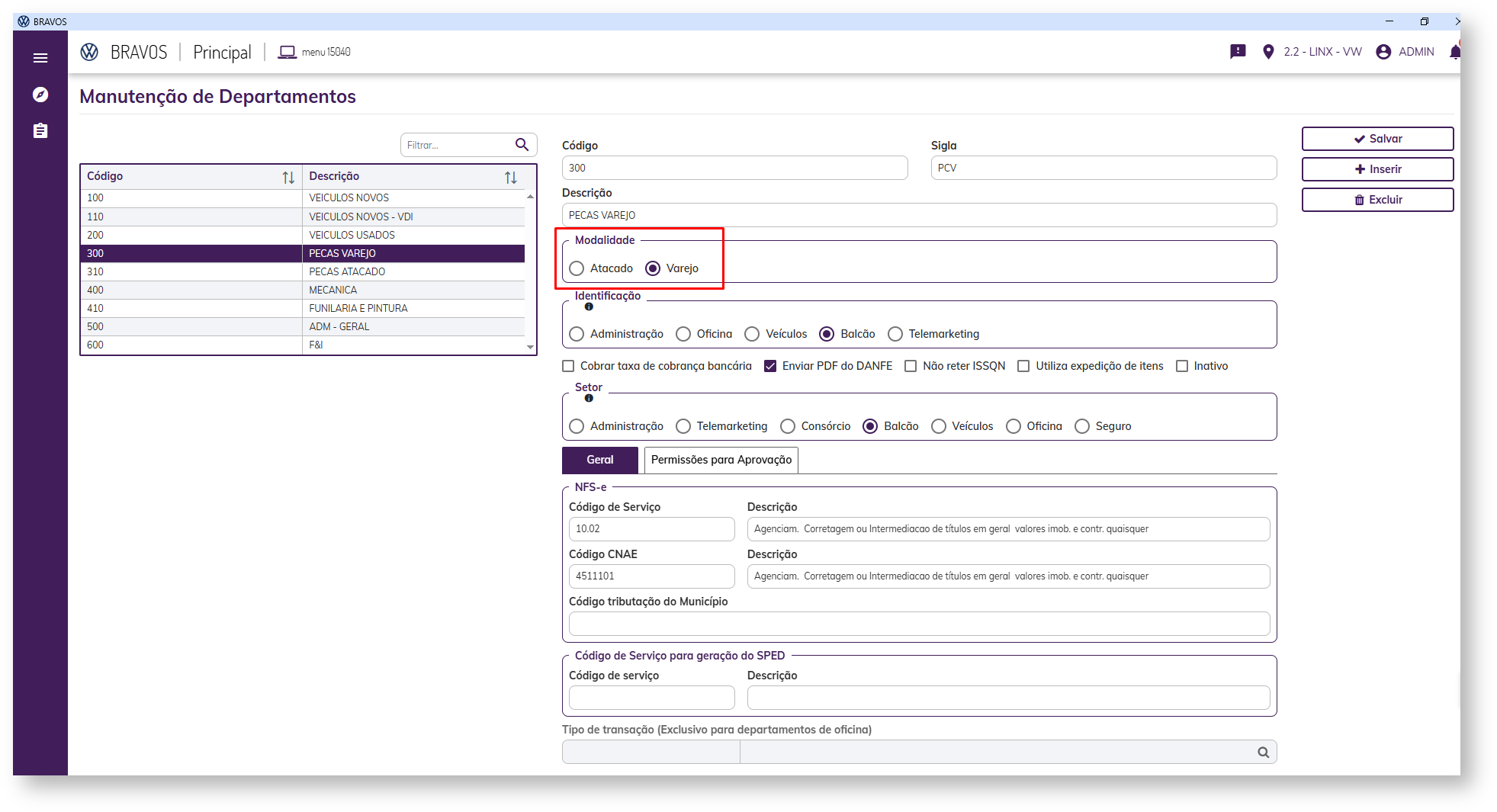Open the ADMIN user account icon
Screen dimensions: 1497x812
[1383, 52]
